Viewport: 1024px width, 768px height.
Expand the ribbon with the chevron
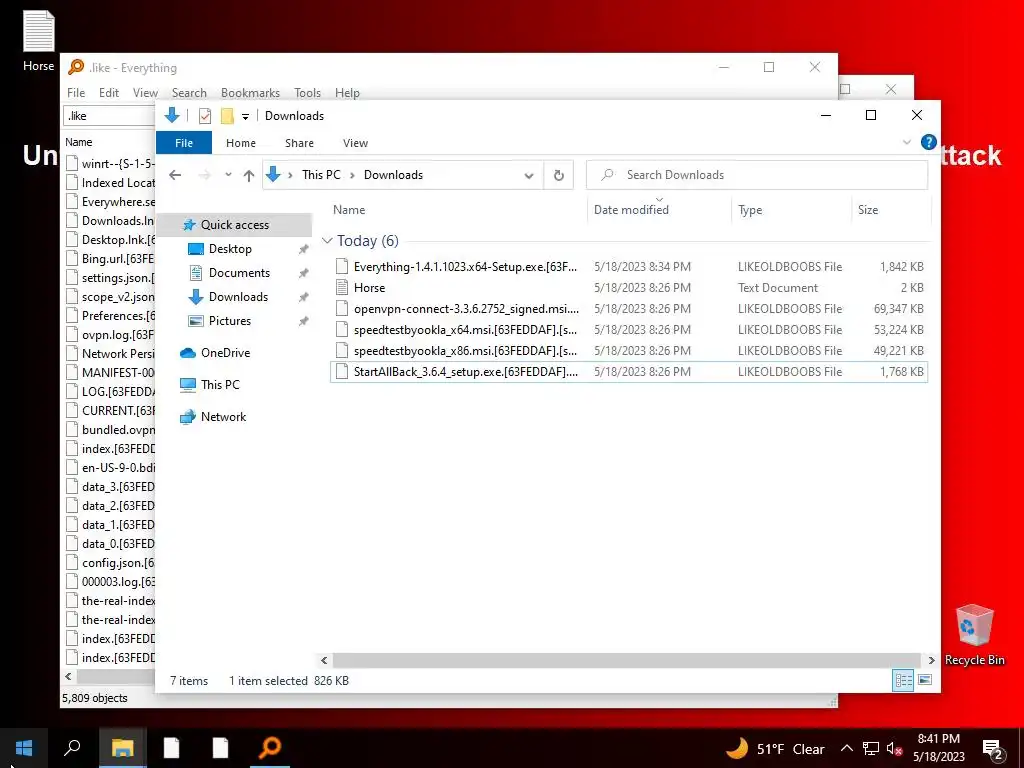(x=906, y=142)
